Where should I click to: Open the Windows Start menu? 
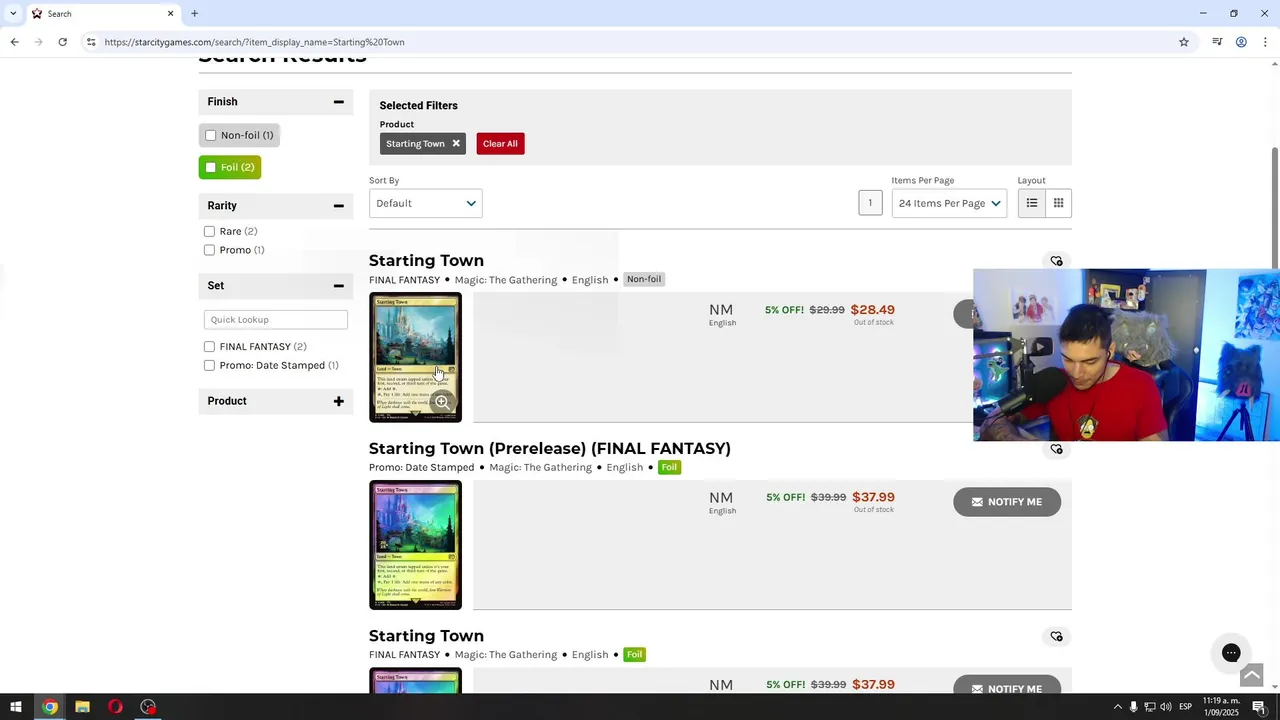[16, 707]
